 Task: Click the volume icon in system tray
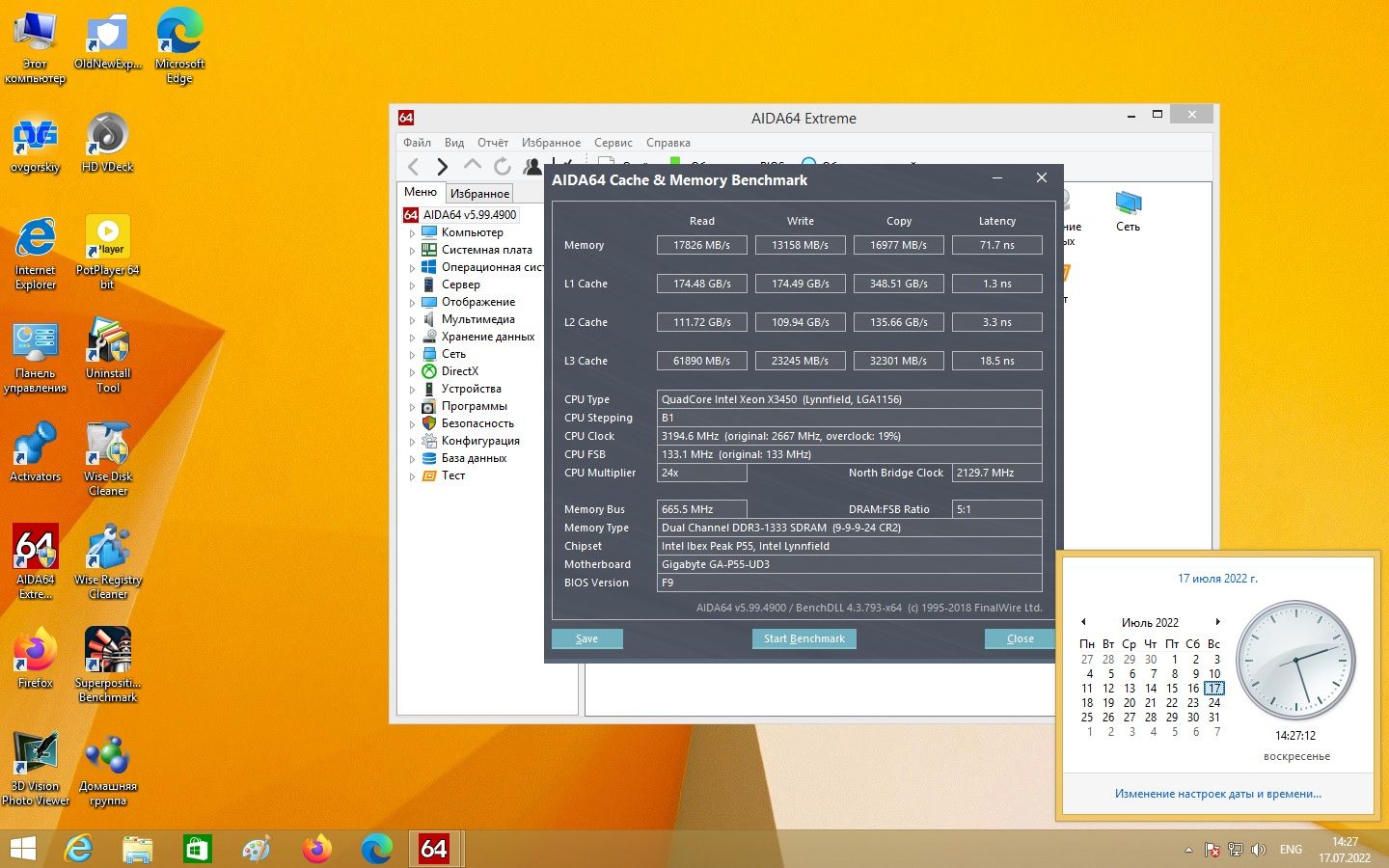(x=1258, y=850)
